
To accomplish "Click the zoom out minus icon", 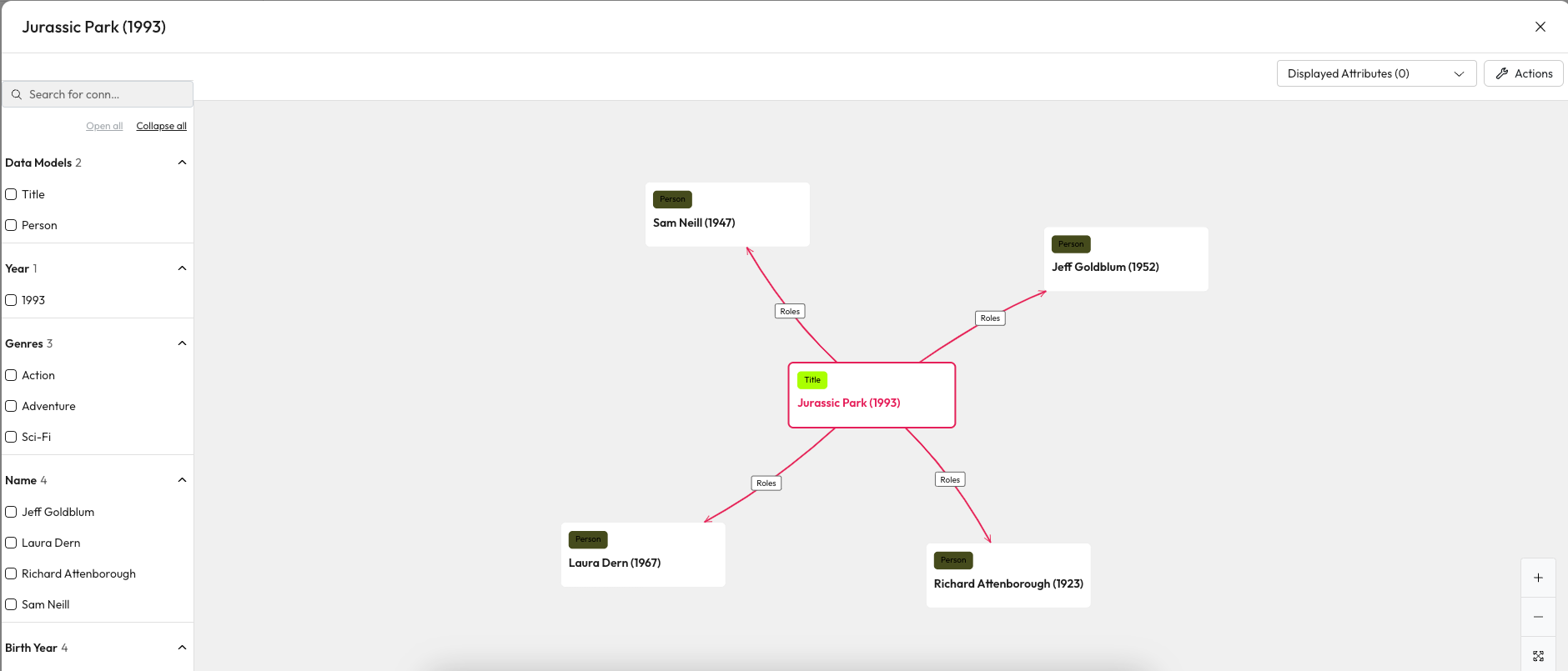I will 1538,617.
